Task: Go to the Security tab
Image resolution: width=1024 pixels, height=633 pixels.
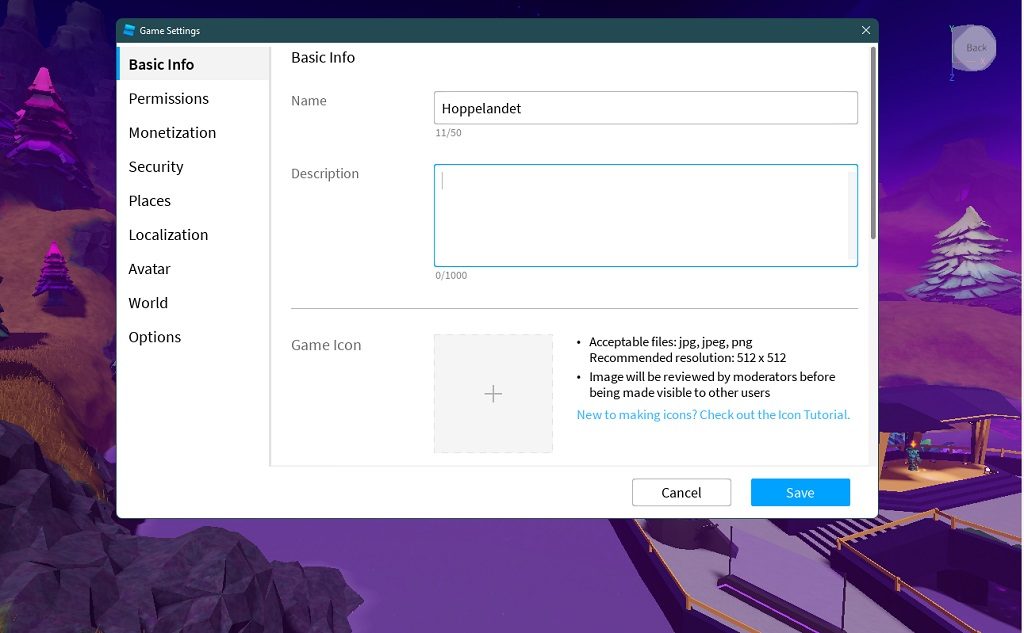Action: [193, 167]
